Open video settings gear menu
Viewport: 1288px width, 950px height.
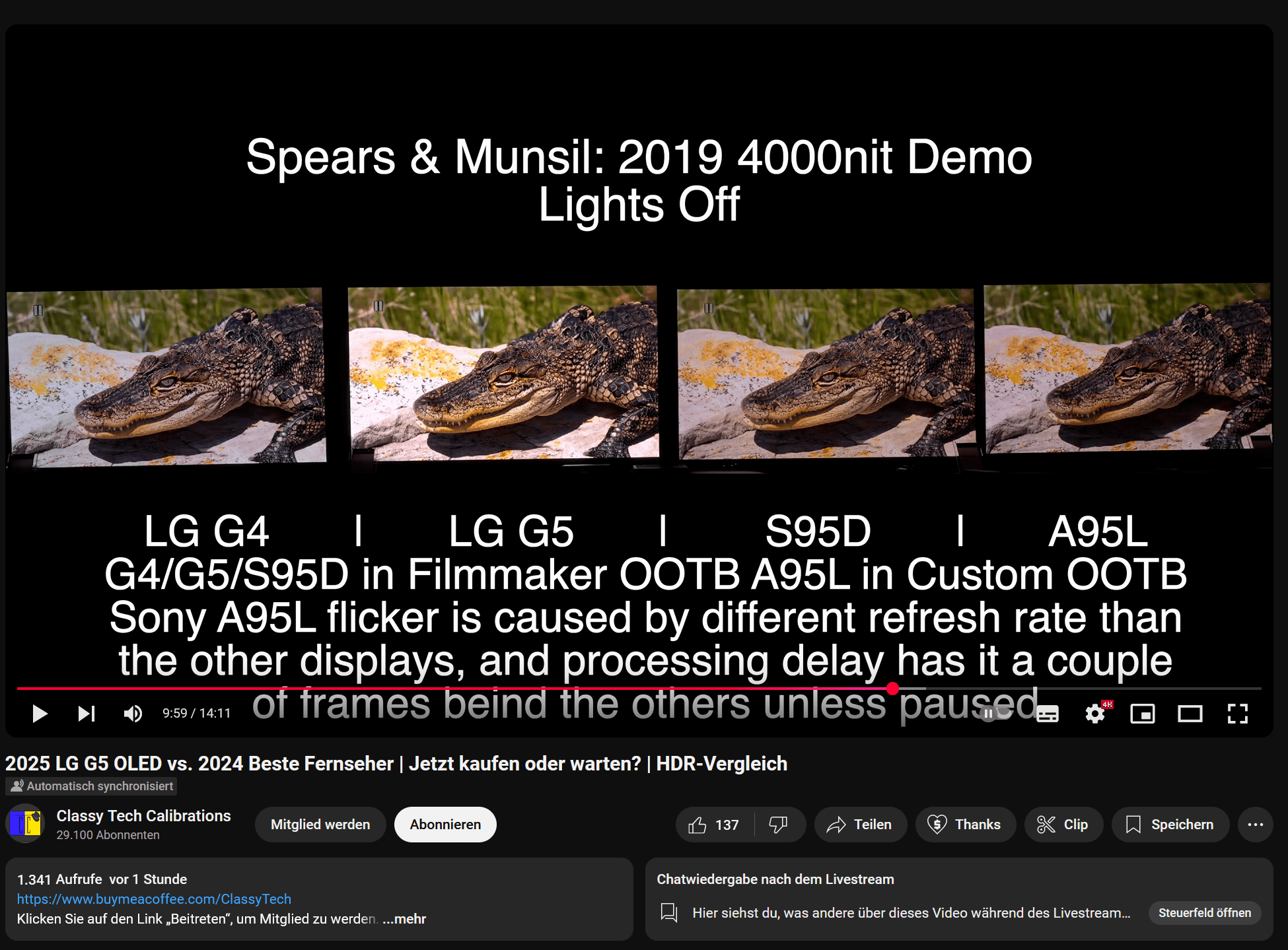coord(1095,714)
